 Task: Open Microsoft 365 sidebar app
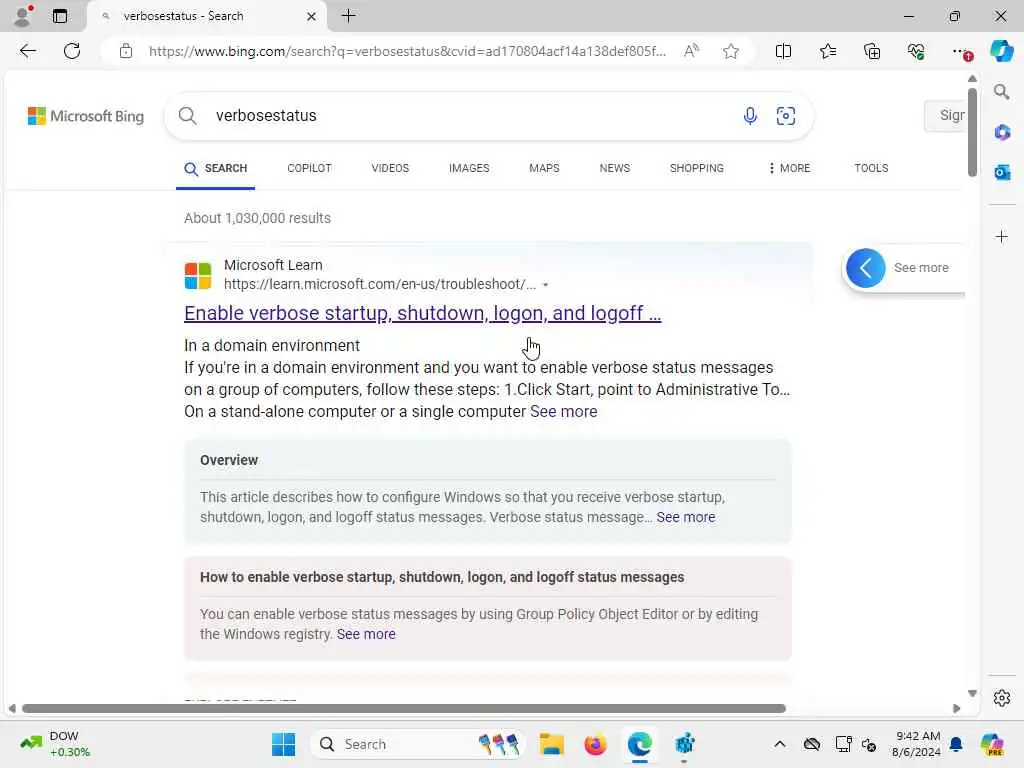click(1002, 133)
